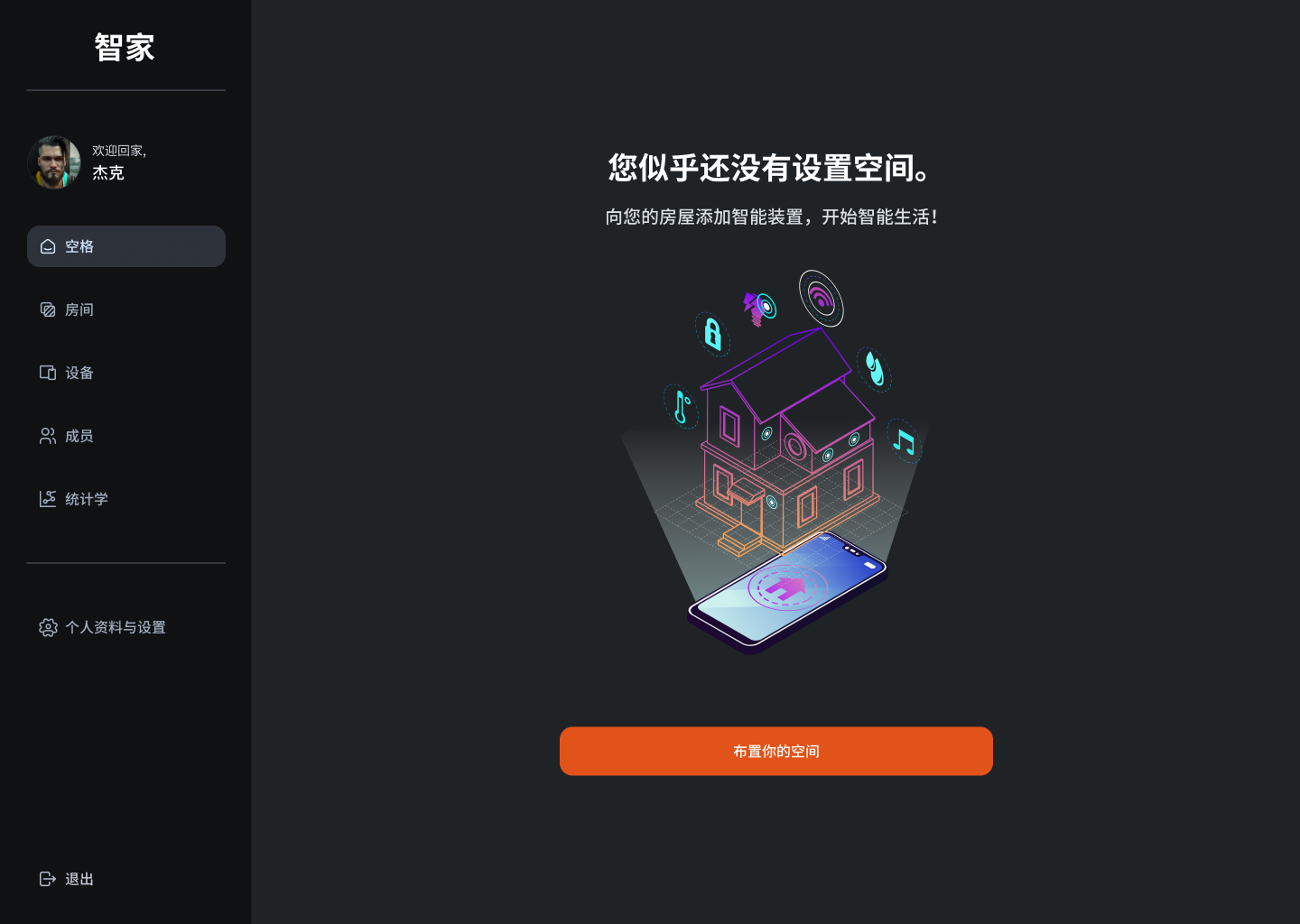Click the rooms icon beside 房间
The height and width of the screenshot is (924, 1300).
coord(48,310)
